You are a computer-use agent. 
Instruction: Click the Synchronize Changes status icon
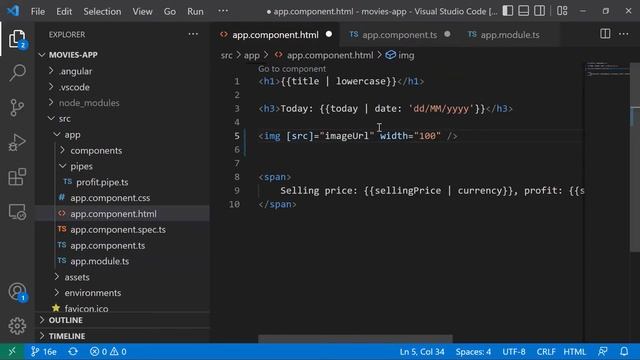[x=73, y=351]
